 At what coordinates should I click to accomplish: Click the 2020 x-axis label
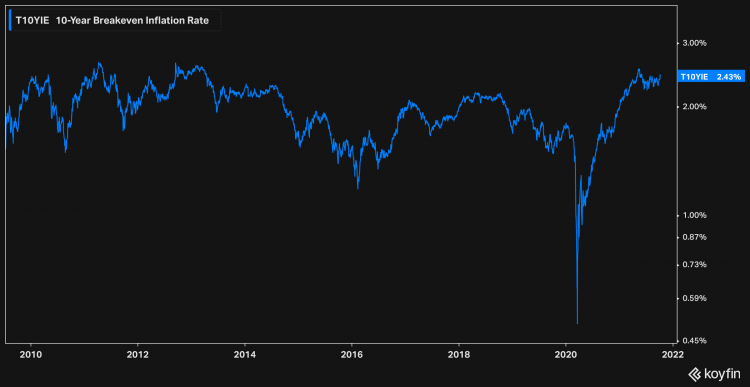[x=566, y=354]
